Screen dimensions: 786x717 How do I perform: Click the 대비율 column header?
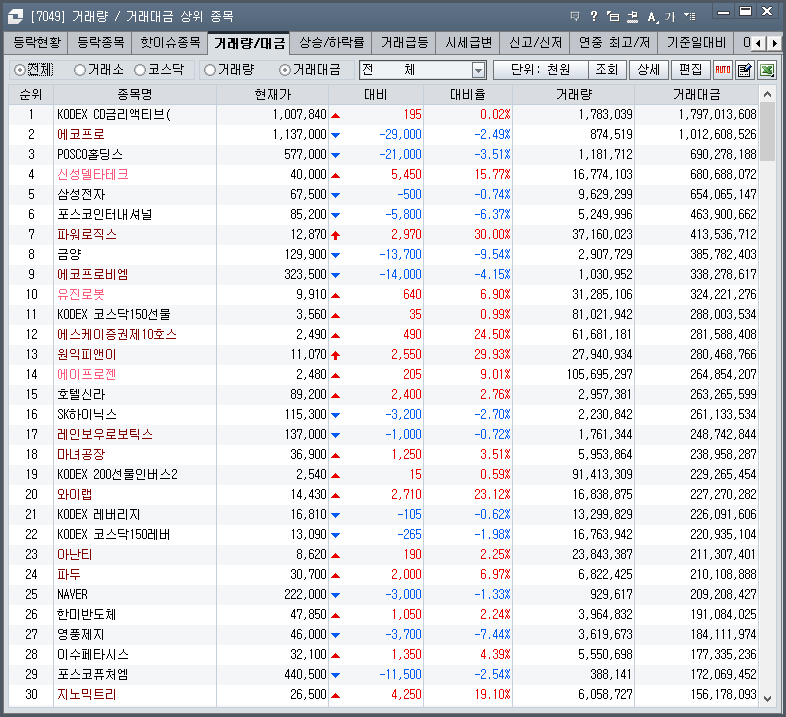pyautogui.click(x=468, y=94)
